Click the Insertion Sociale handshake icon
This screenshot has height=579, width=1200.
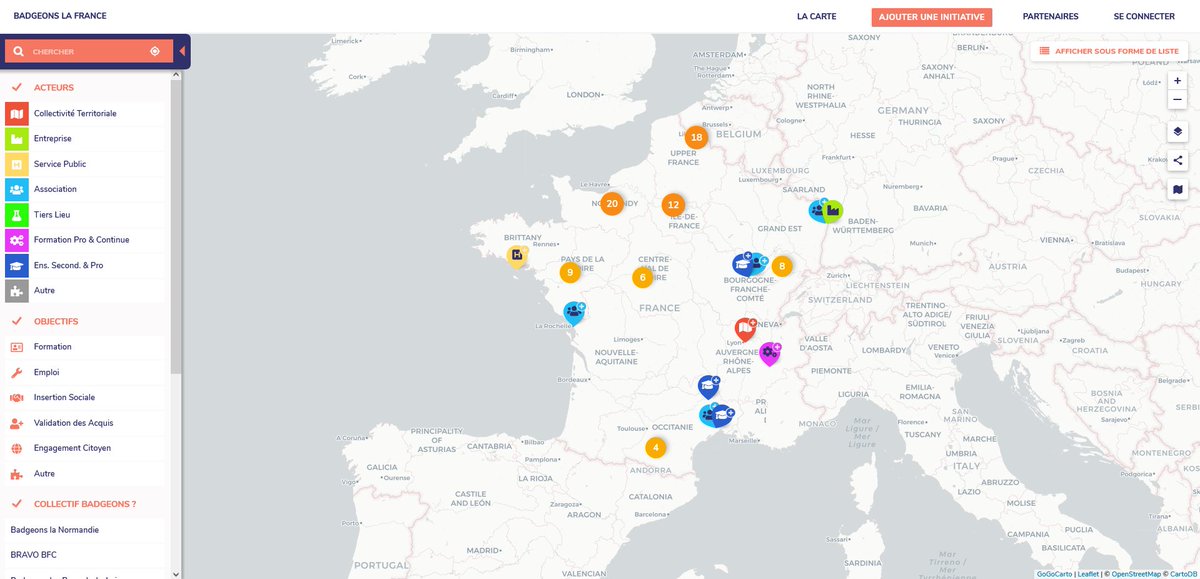click(16, 397)
